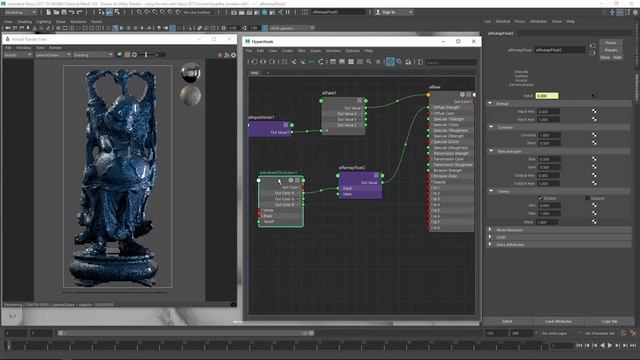The image size is (640, 360).
Task: Click the Select button at panel bottom
Action: click(x=507, y=322)
